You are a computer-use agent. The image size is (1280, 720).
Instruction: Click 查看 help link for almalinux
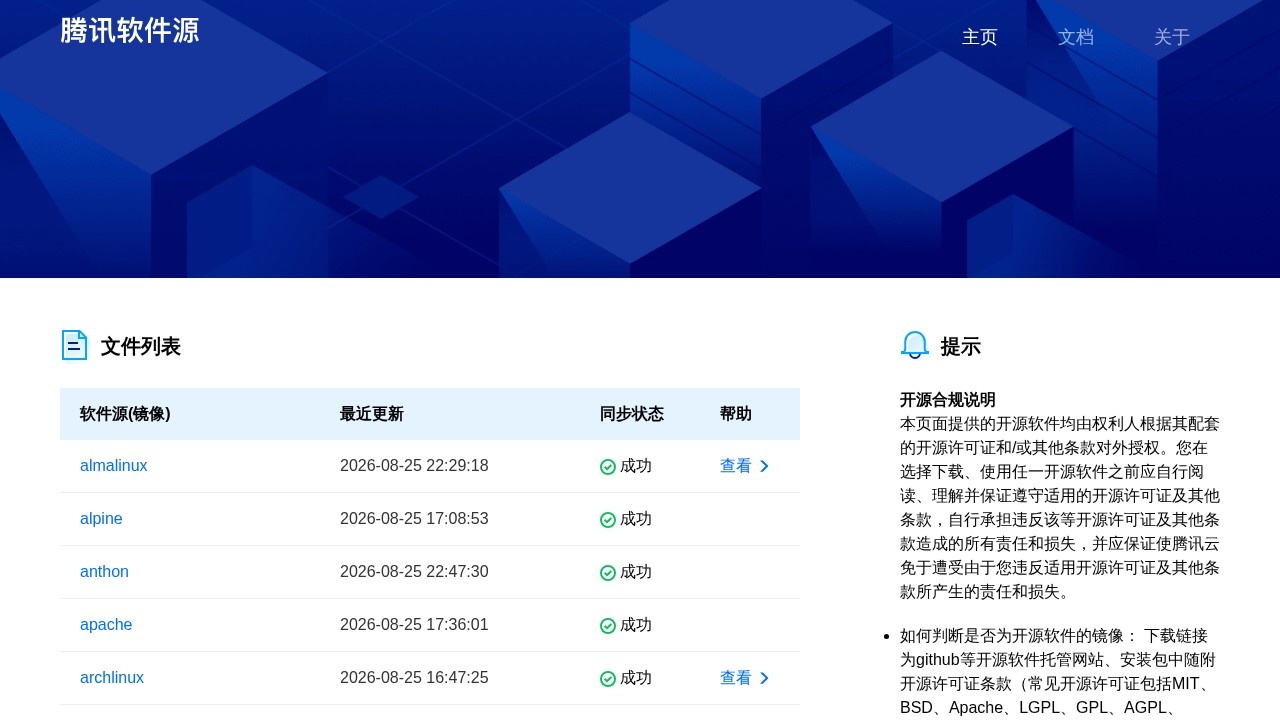(x=736, y=466)
